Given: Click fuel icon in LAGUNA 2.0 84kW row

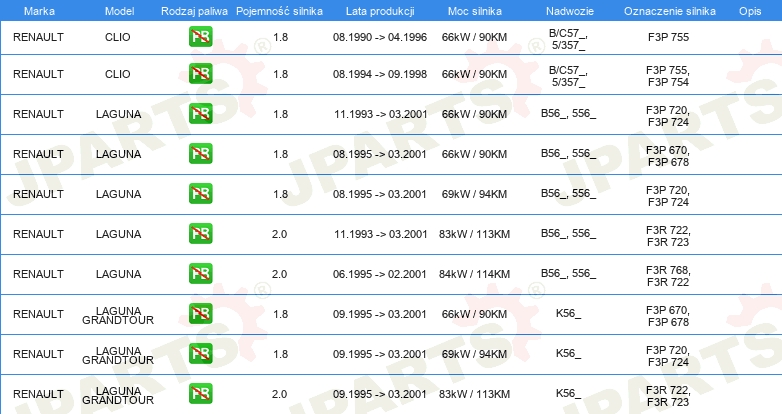Looking at the screenshot, I should click(200, 273).
